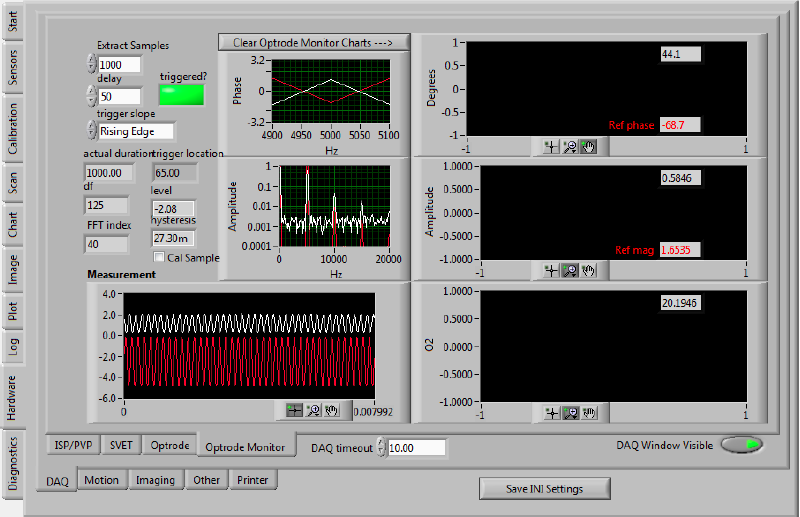Select crosshair cursor tool on Degrees chart
The height and width of the screenshot is (517, 800).
pyautogui.click(x=551, y=147)
